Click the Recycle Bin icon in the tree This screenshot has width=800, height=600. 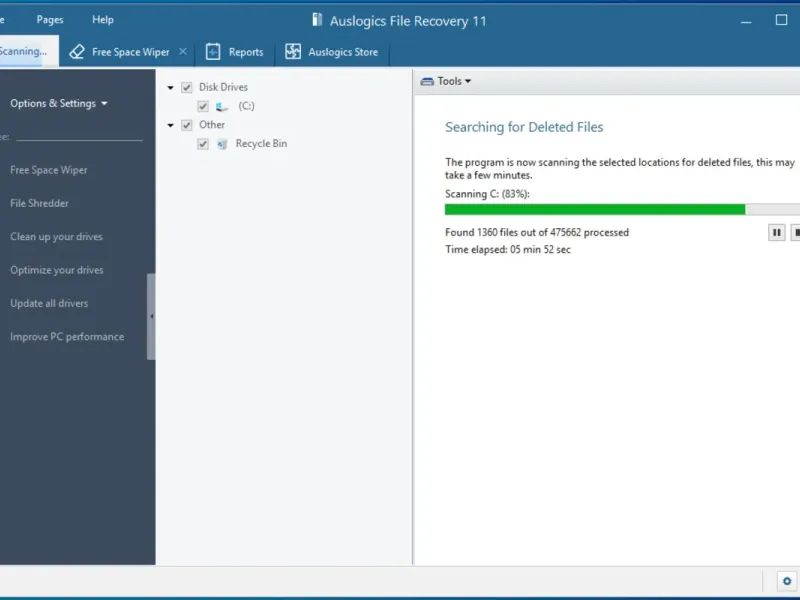click(x=222, y=144)
